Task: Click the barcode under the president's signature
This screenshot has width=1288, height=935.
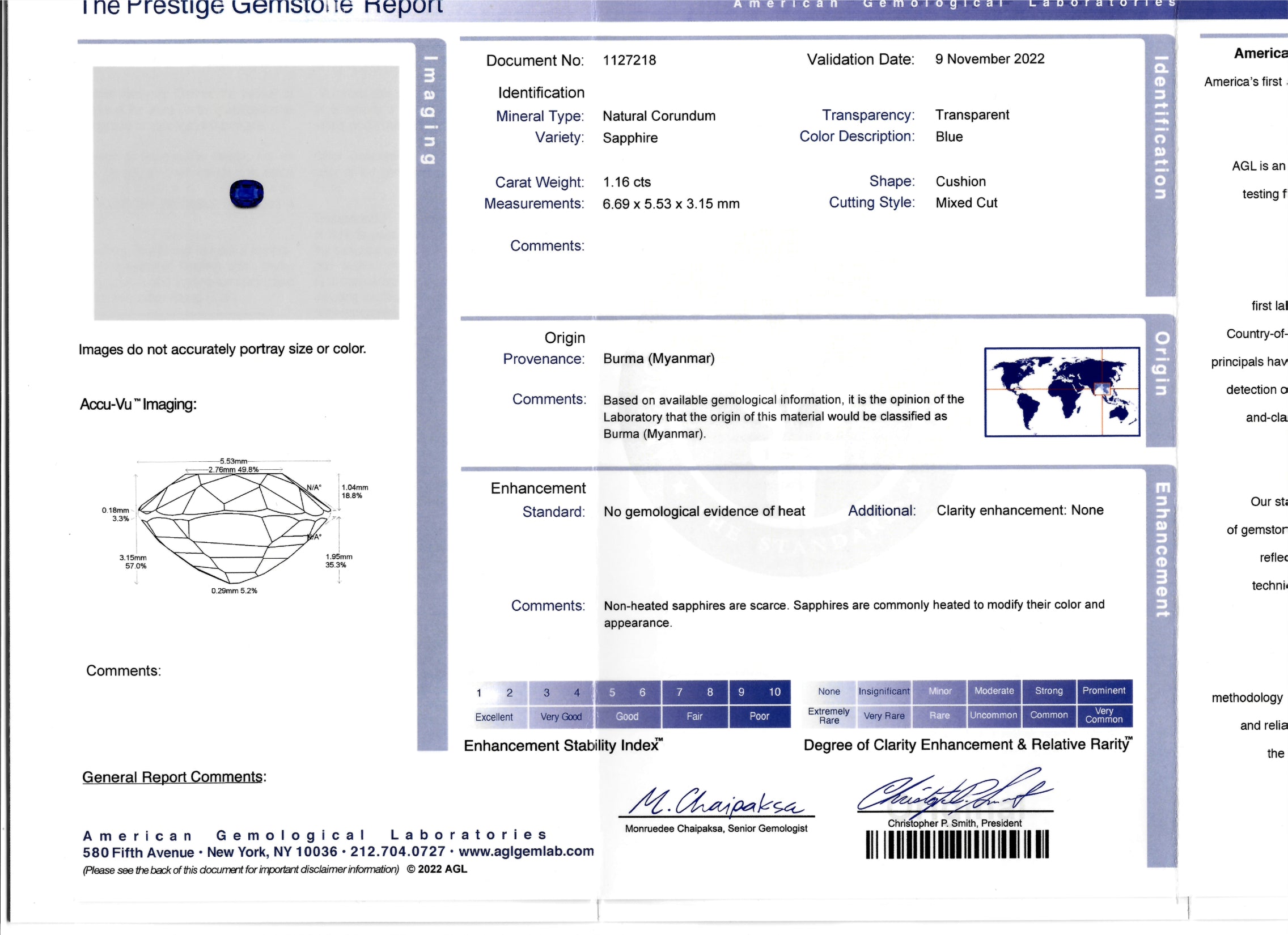Action: [957, 844]
